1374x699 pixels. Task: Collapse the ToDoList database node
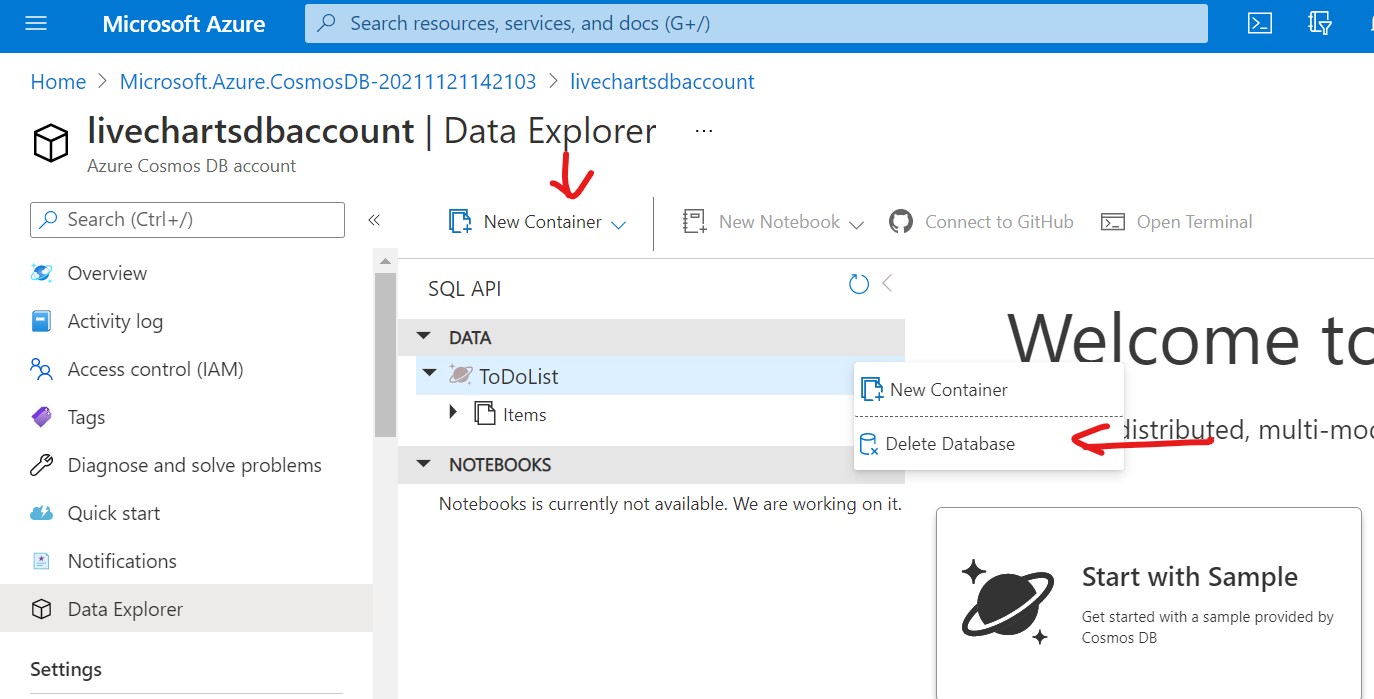(430, 373)
